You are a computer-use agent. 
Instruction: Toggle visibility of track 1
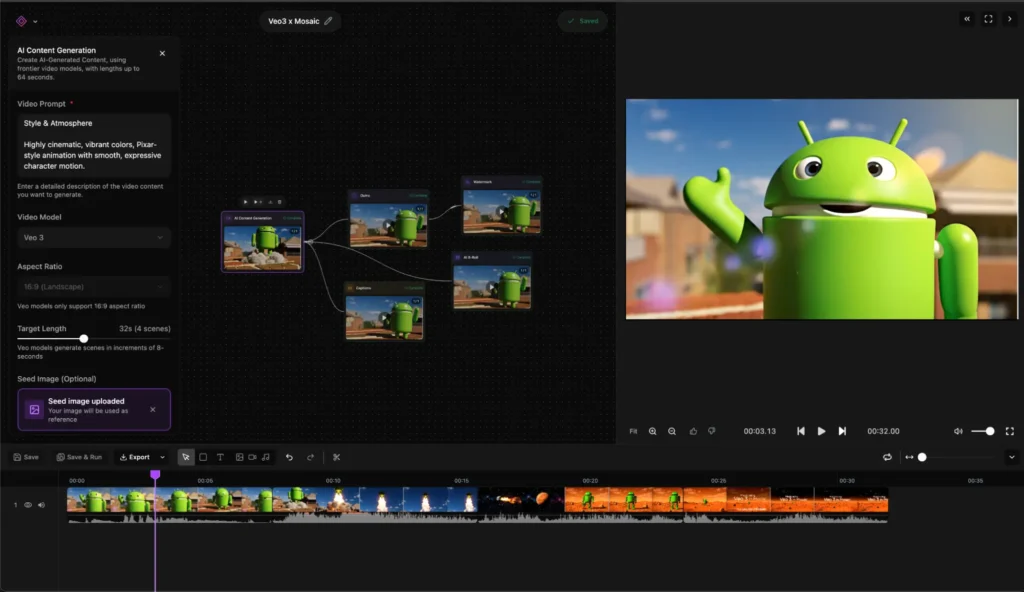coord(28,505)
